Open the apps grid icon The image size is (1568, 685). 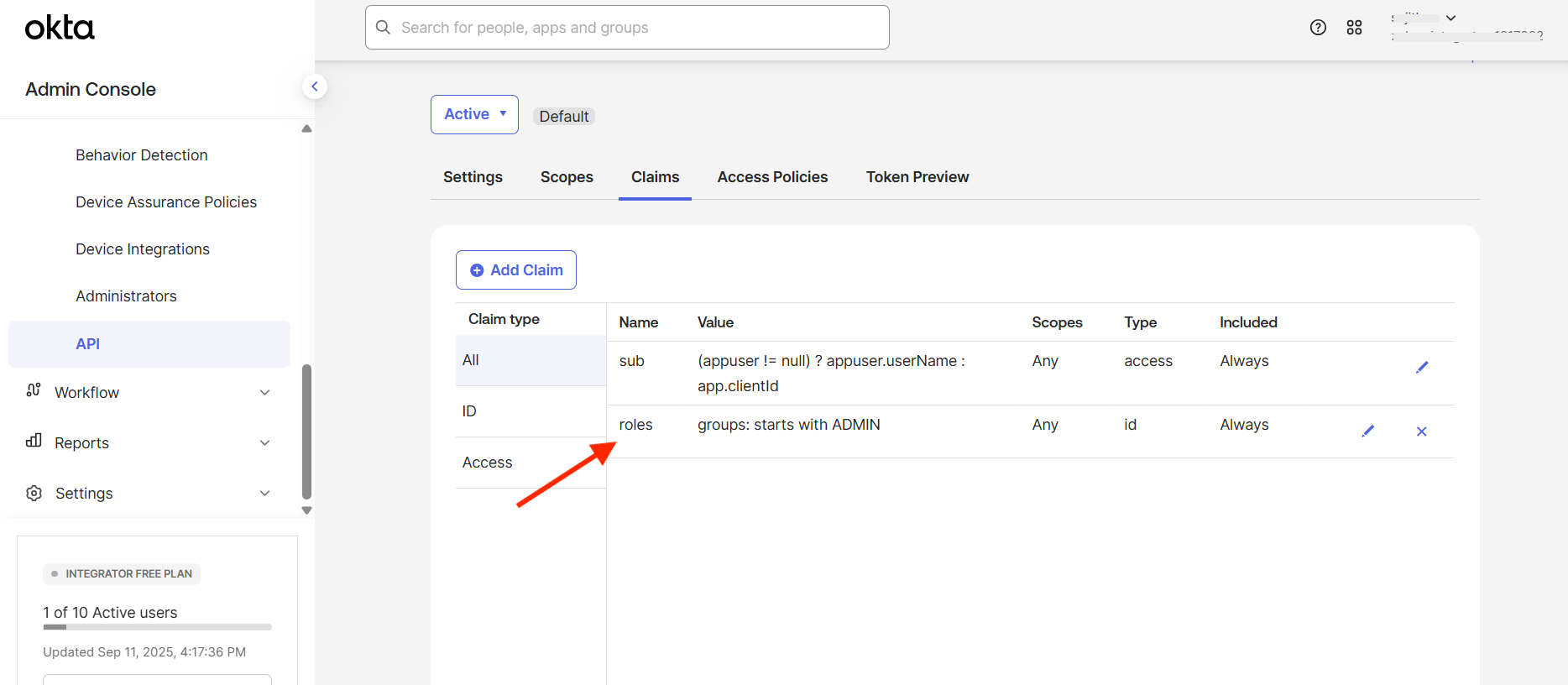[x=1354, y=28]
